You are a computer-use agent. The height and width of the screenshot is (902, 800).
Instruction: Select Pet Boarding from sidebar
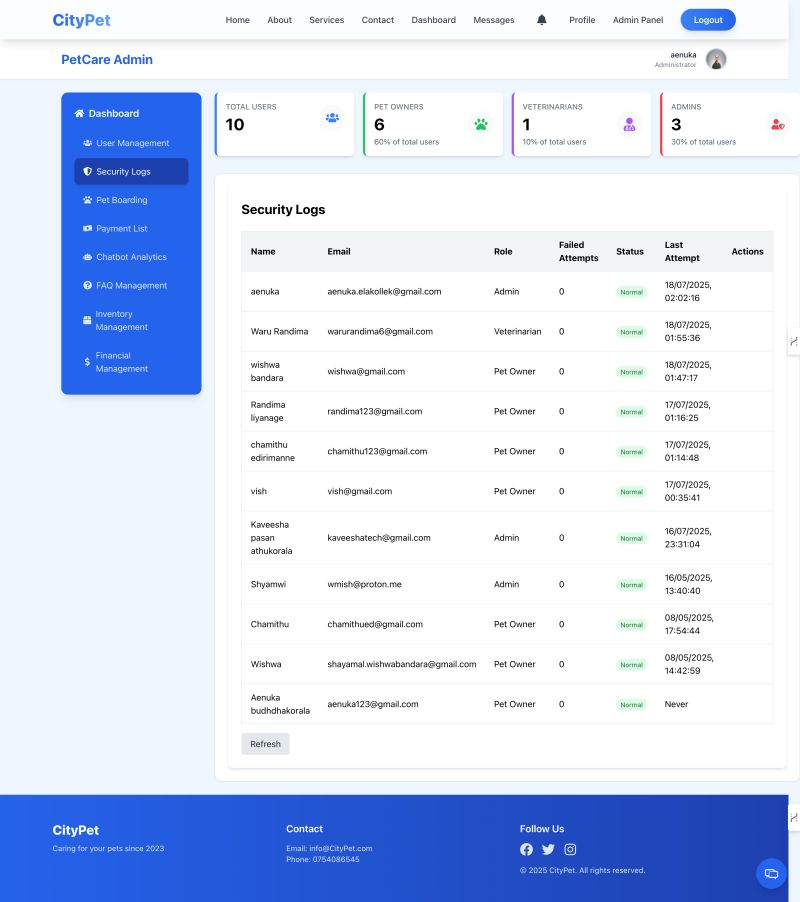coord(121,200)
